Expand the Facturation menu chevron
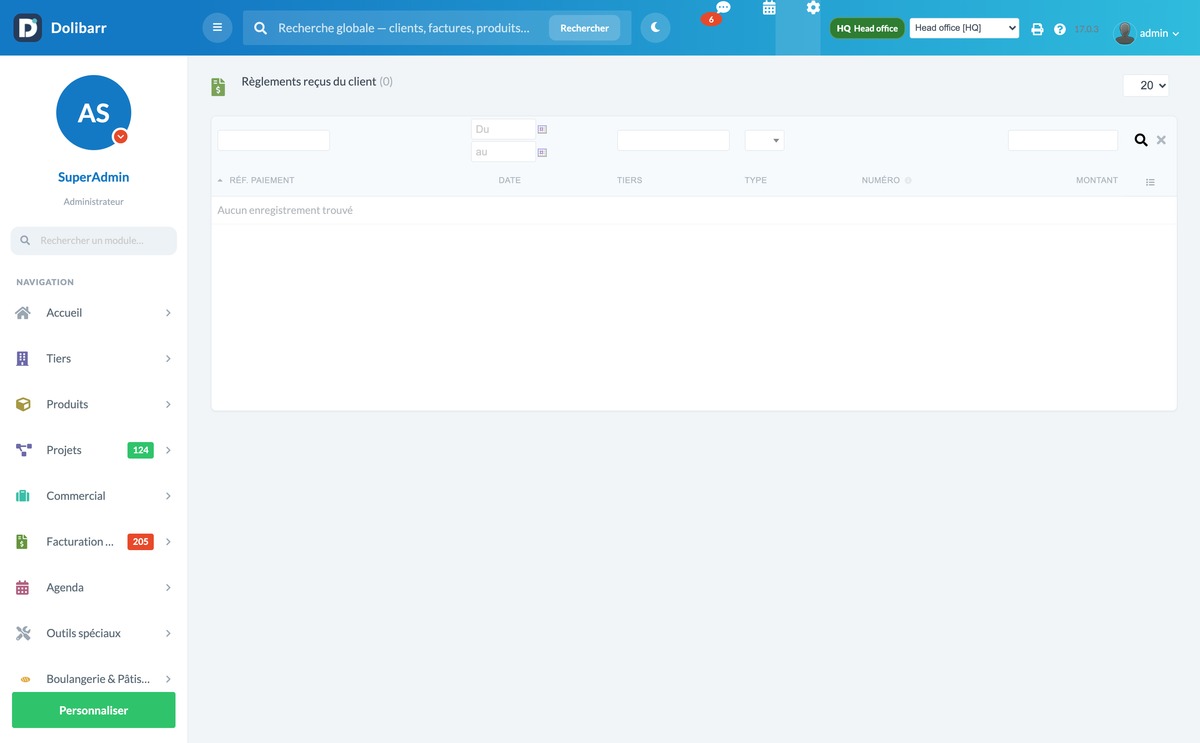Viewport: 1200px width, 743px height. [x=168, y=542]
